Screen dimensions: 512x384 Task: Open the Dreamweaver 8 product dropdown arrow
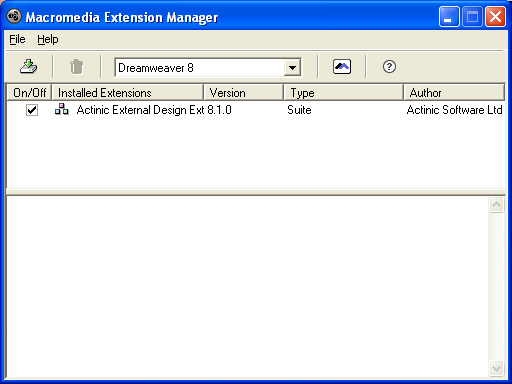[x=292, y=68]
